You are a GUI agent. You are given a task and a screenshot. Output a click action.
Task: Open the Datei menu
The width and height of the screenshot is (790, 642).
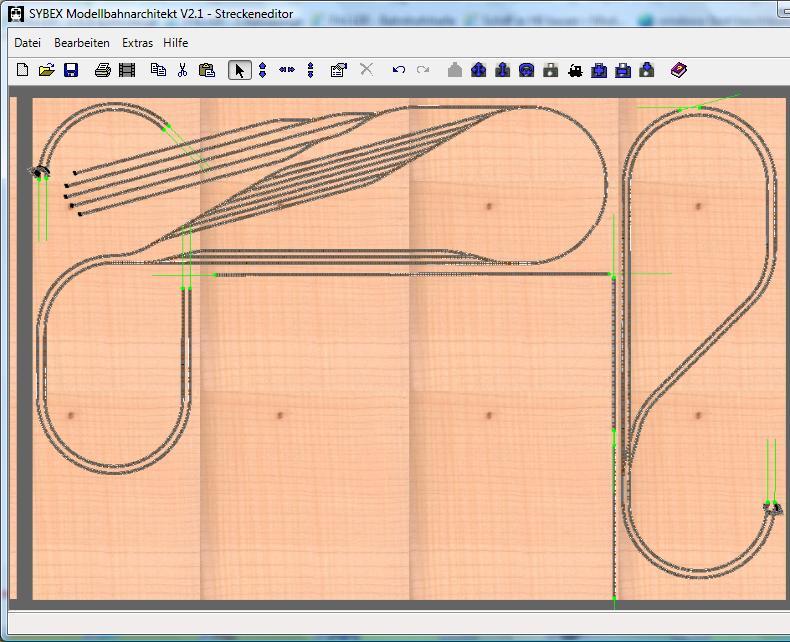coord(28,43)
